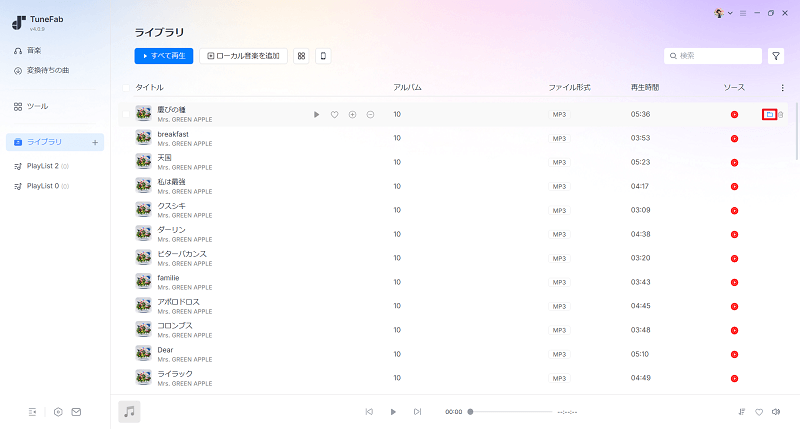Toggle select-all checkbox beside タイトル

coord(126,88)
